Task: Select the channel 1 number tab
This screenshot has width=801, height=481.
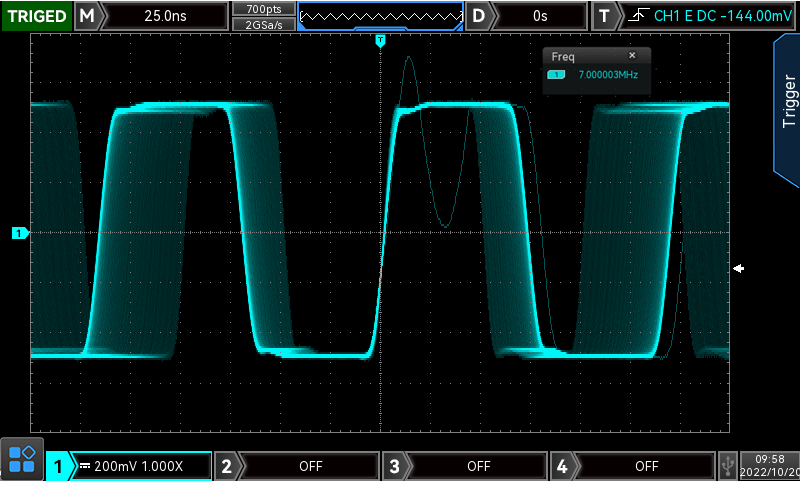Action: pyautogui.click(x=58, y=466)
